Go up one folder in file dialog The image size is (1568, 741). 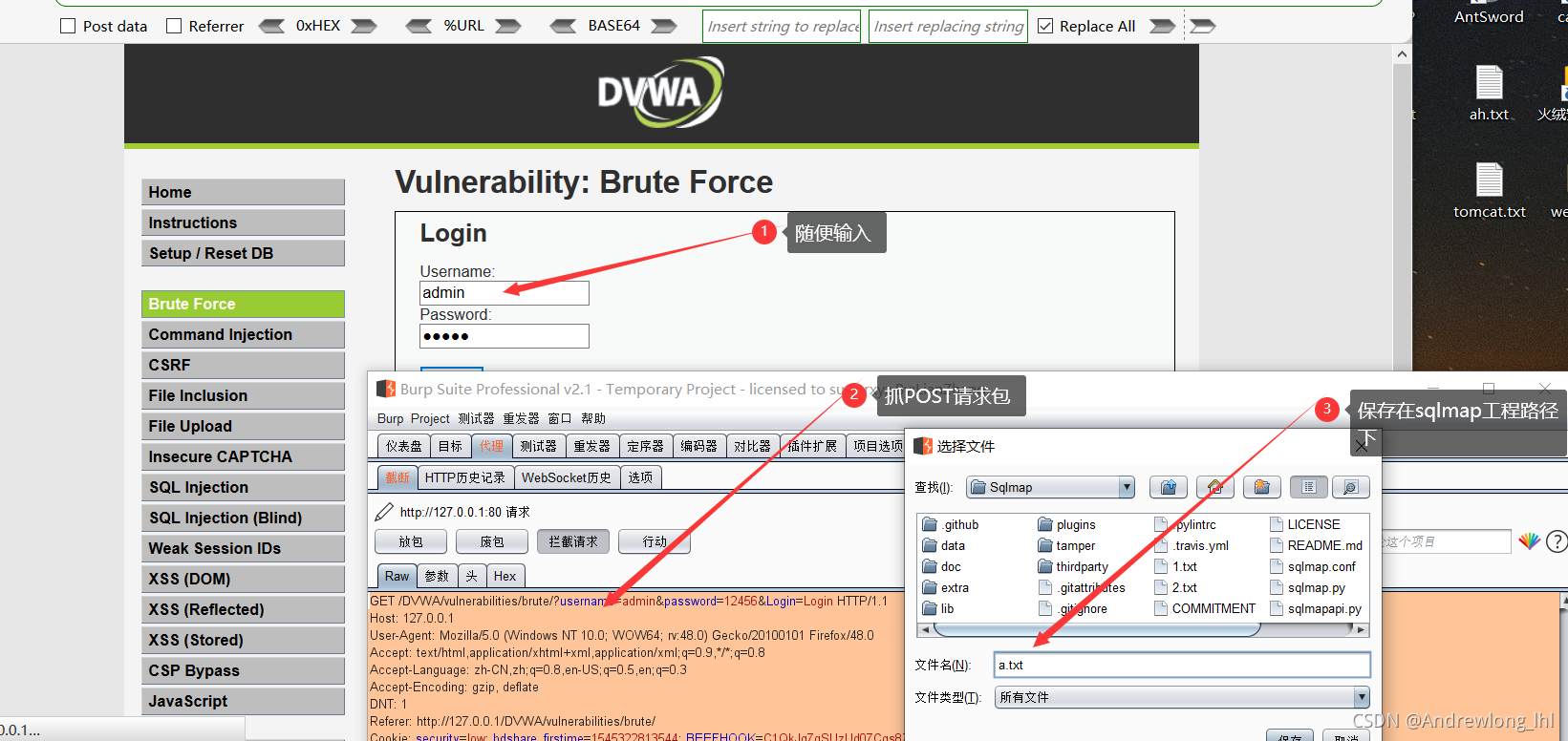click(x=1169, y=487)
